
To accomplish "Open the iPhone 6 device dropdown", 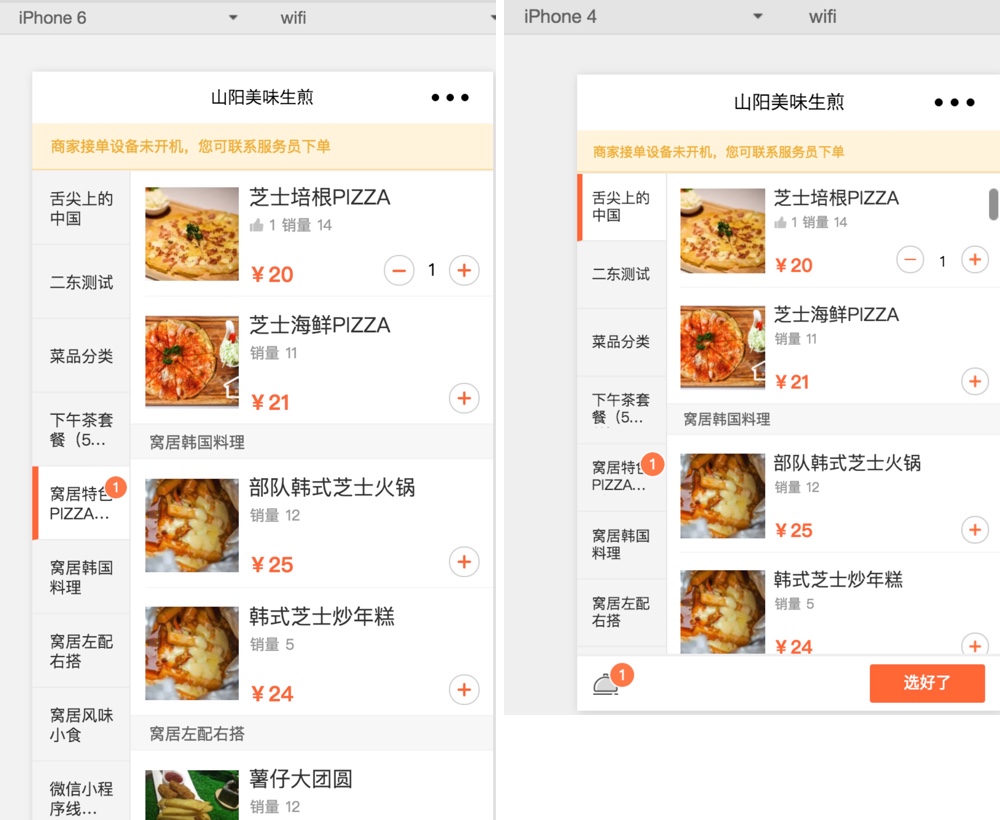I will tap(128, 17).
